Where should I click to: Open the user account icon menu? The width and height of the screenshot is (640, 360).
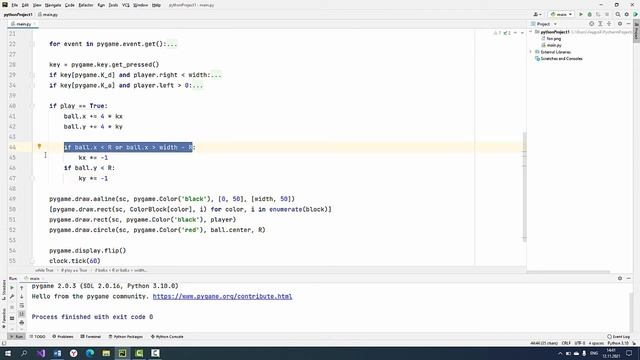coord(537,14)
